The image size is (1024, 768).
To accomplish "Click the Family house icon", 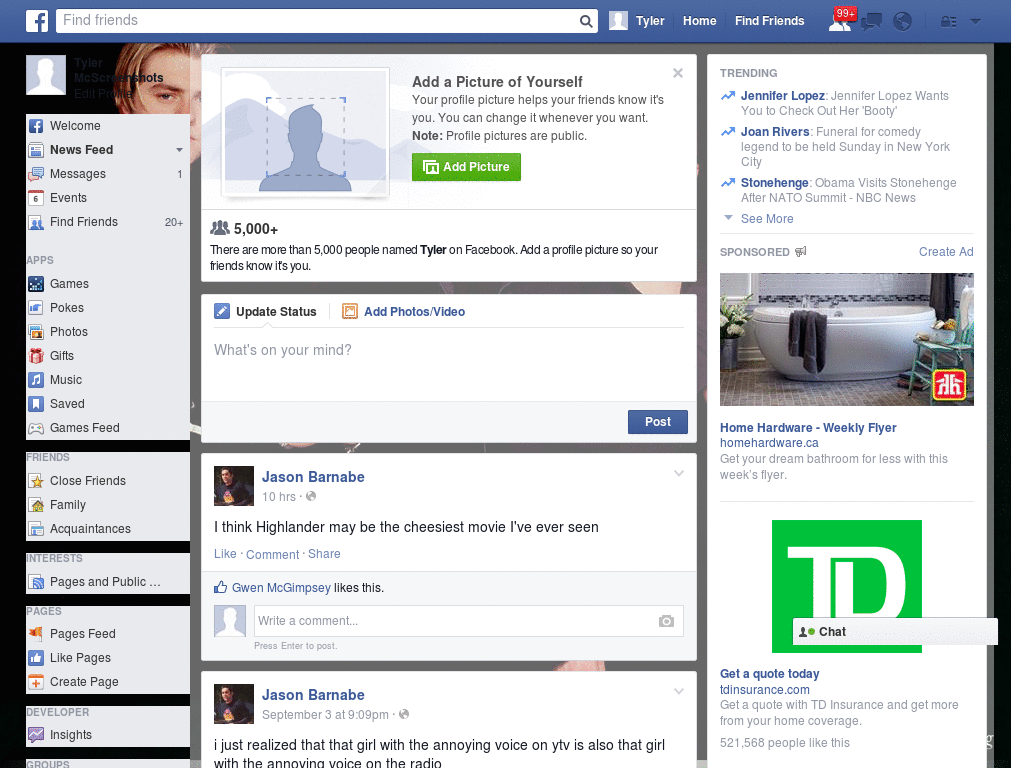I will [x=37, y=505].
